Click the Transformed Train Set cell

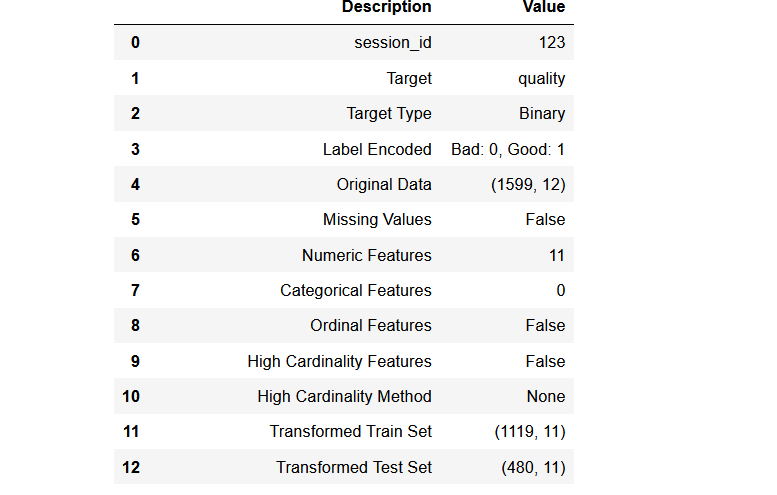[351, 432]
